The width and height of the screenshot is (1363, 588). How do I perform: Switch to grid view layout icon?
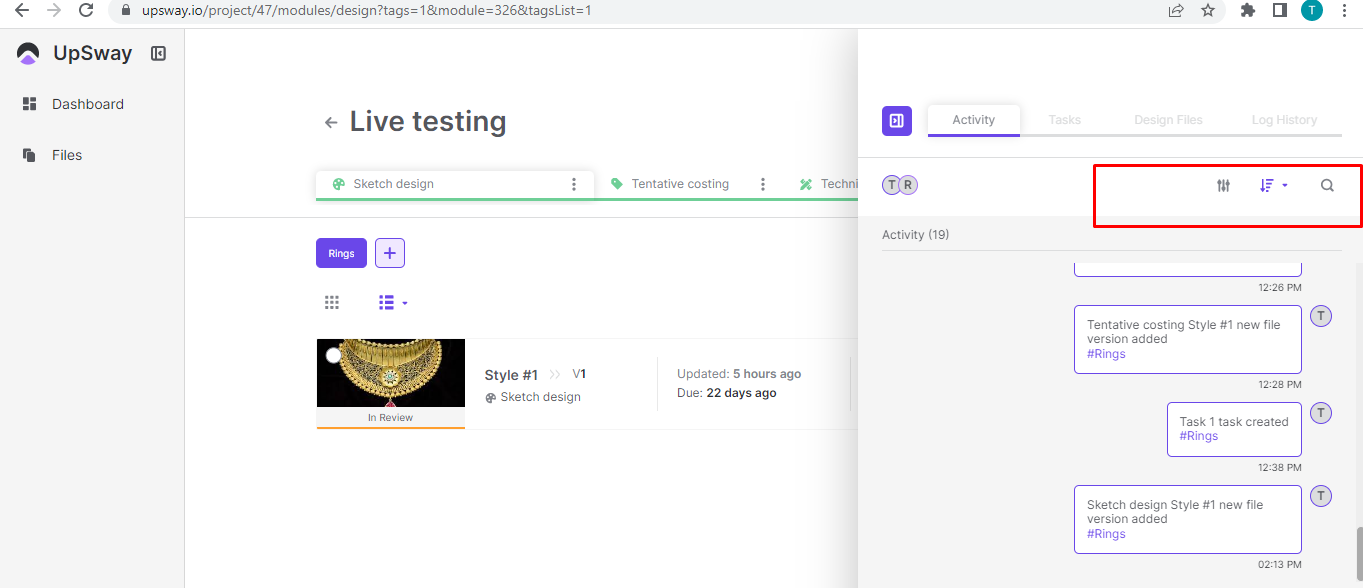pyautogui.click(x=332, y=302)
